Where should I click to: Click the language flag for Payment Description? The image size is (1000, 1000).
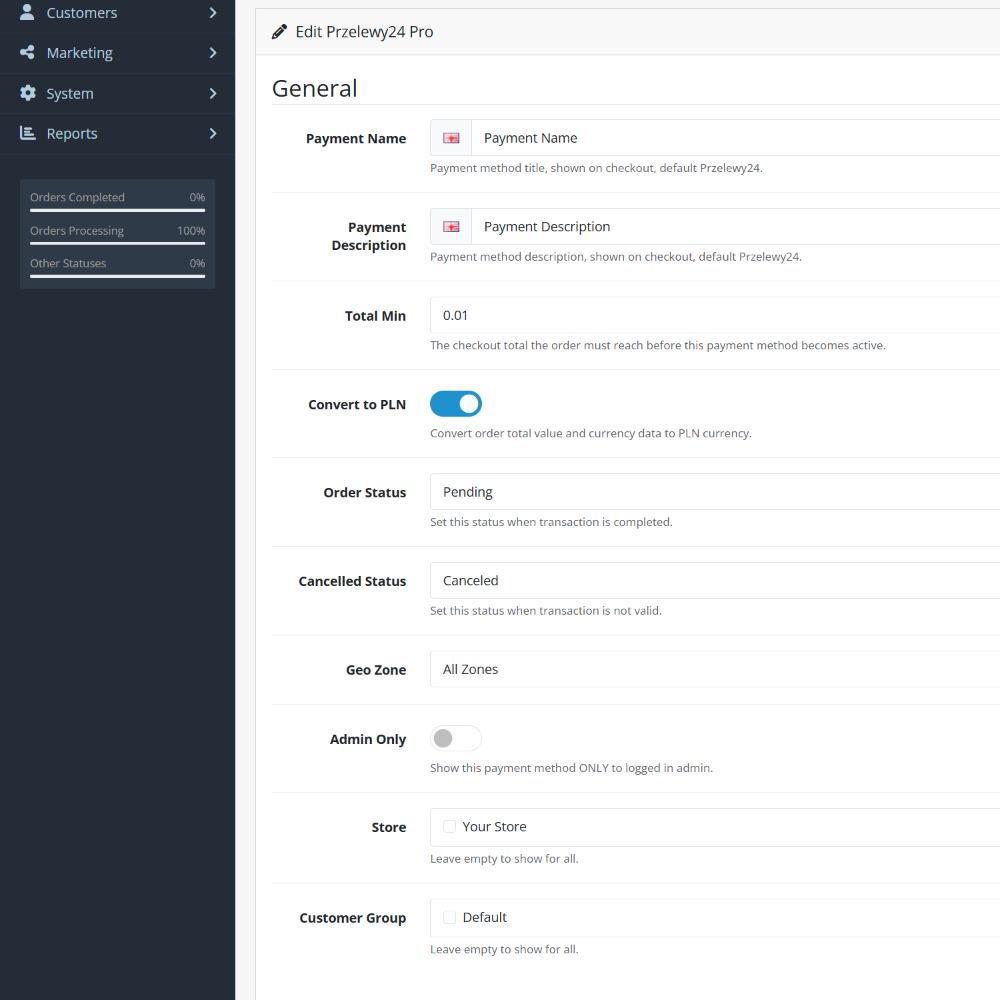451,226
